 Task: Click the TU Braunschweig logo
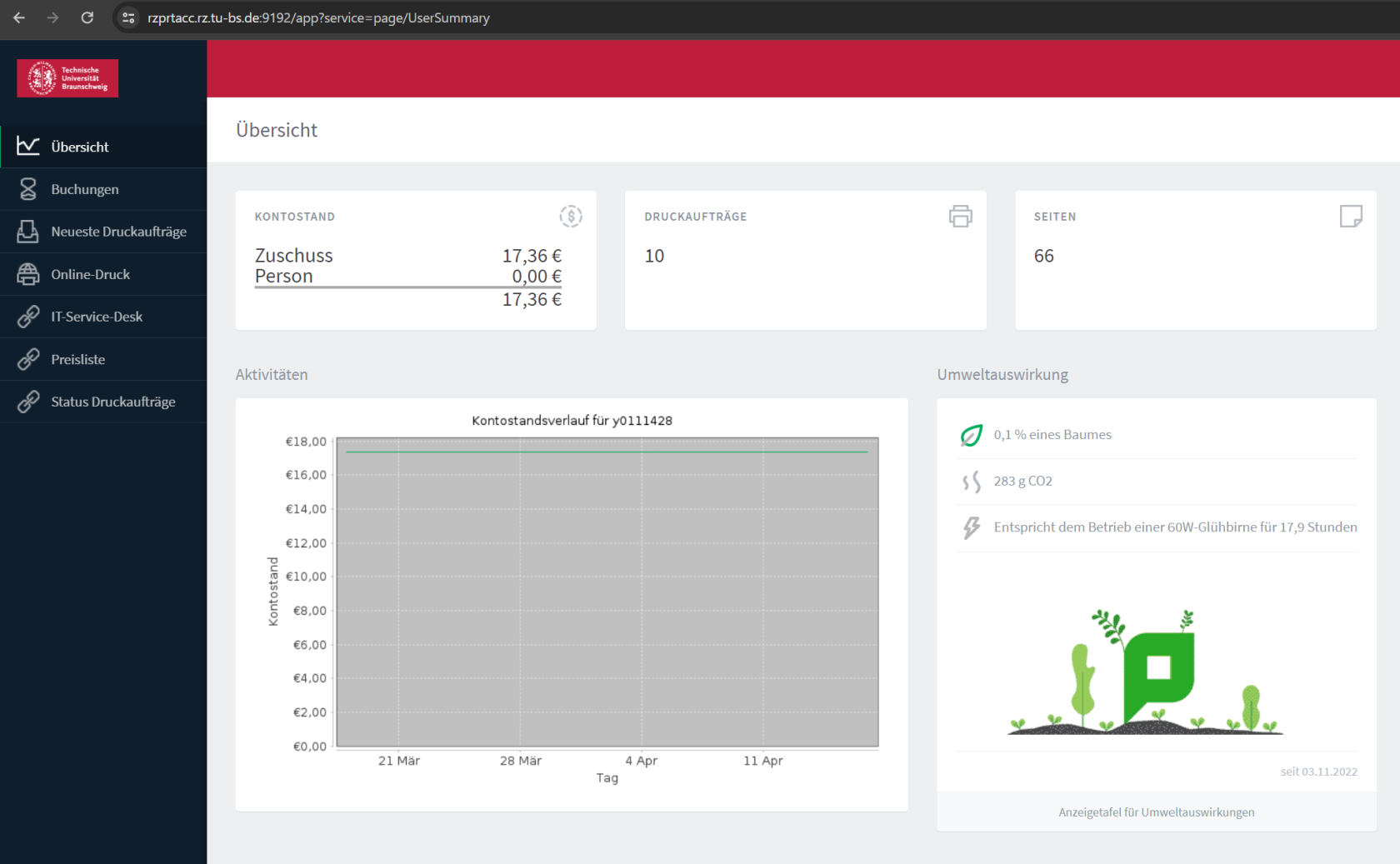click(x=67, y=78)
